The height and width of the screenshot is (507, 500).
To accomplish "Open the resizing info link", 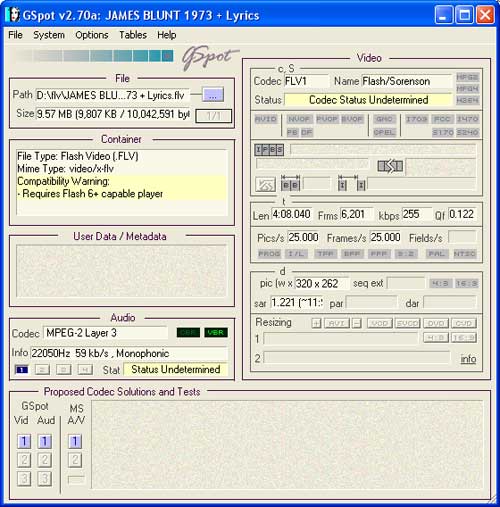I will click(x=468, y=359).
